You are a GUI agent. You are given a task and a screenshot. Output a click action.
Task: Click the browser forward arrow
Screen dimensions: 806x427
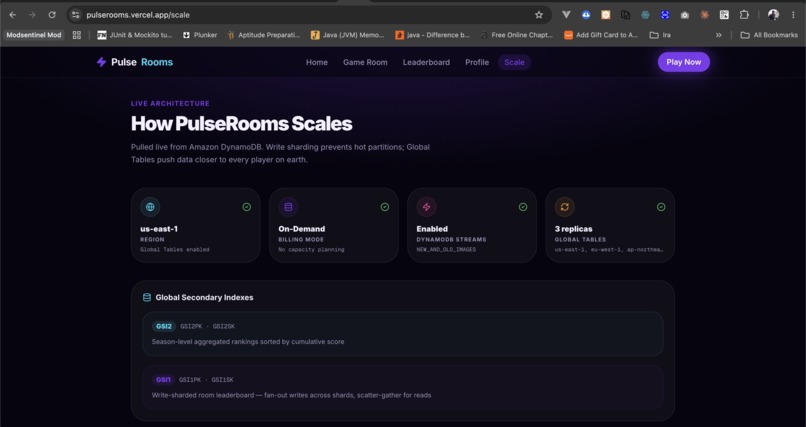coord(32,15)
